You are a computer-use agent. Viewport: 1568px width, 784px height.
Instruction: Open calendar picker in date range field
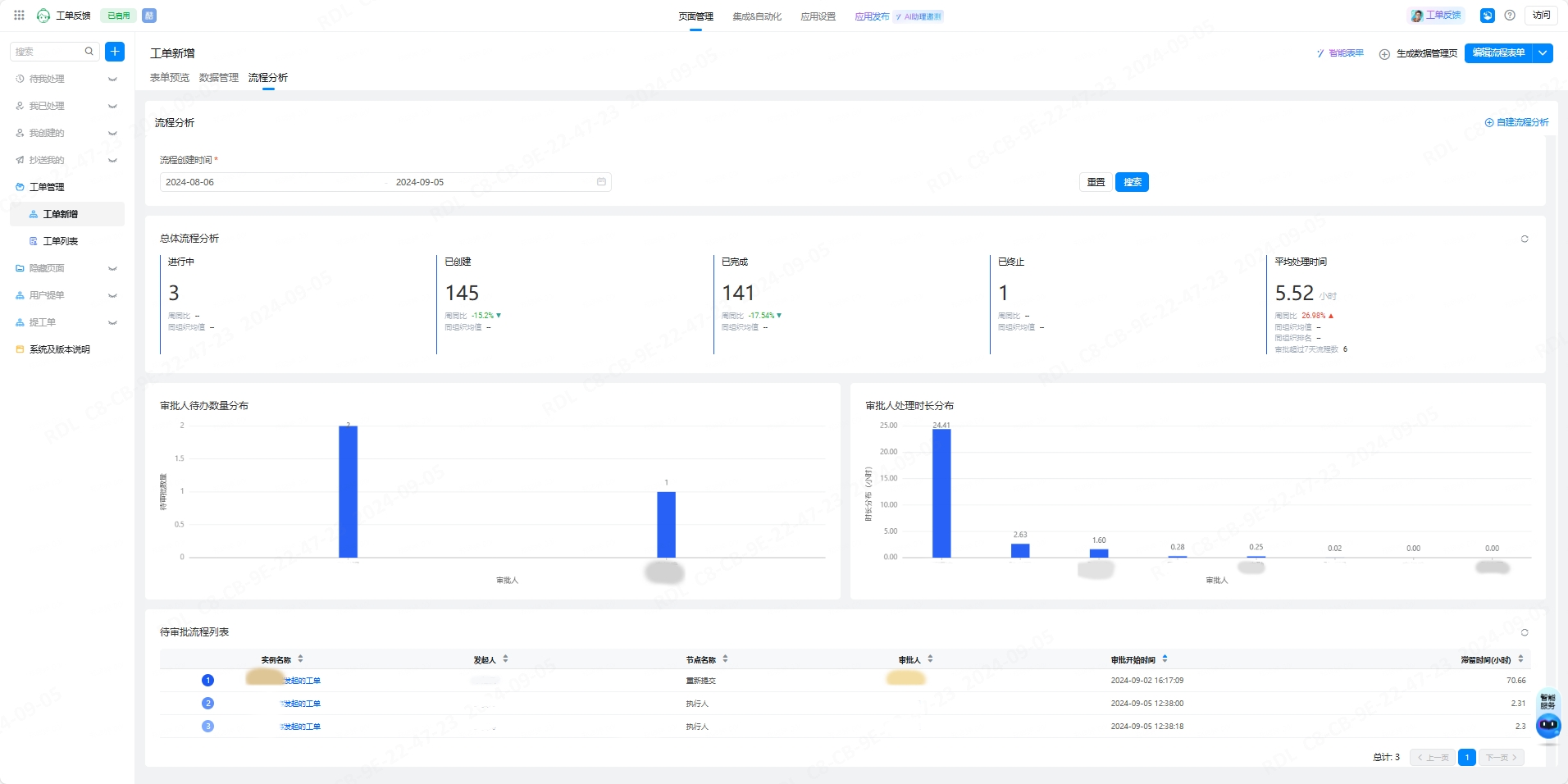(x=601, y=182)
